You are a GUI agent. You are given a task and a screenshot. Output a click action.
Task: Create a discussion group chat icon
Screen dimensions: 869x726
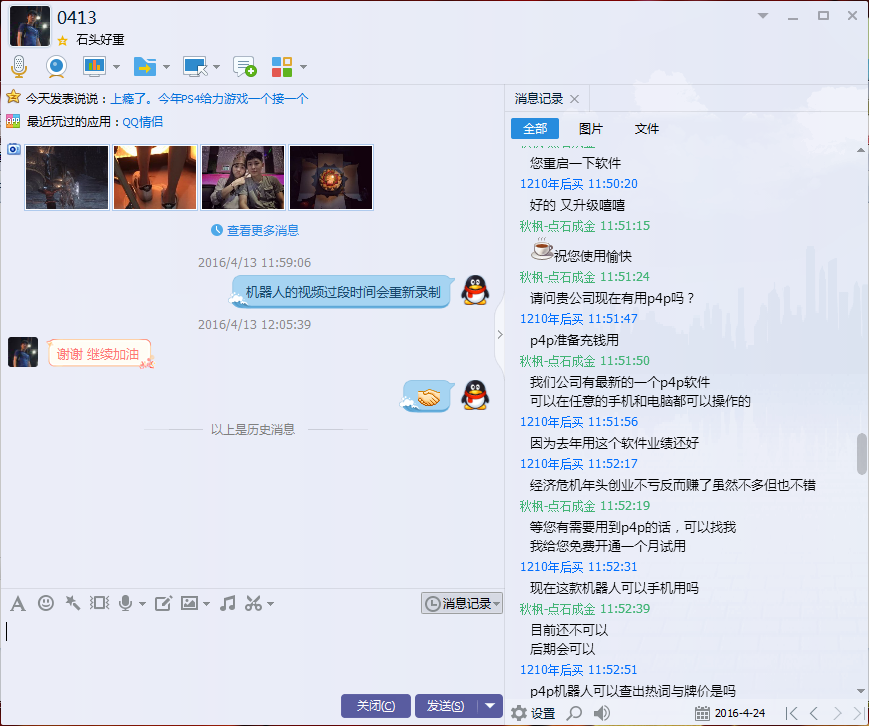pos(244,67)
